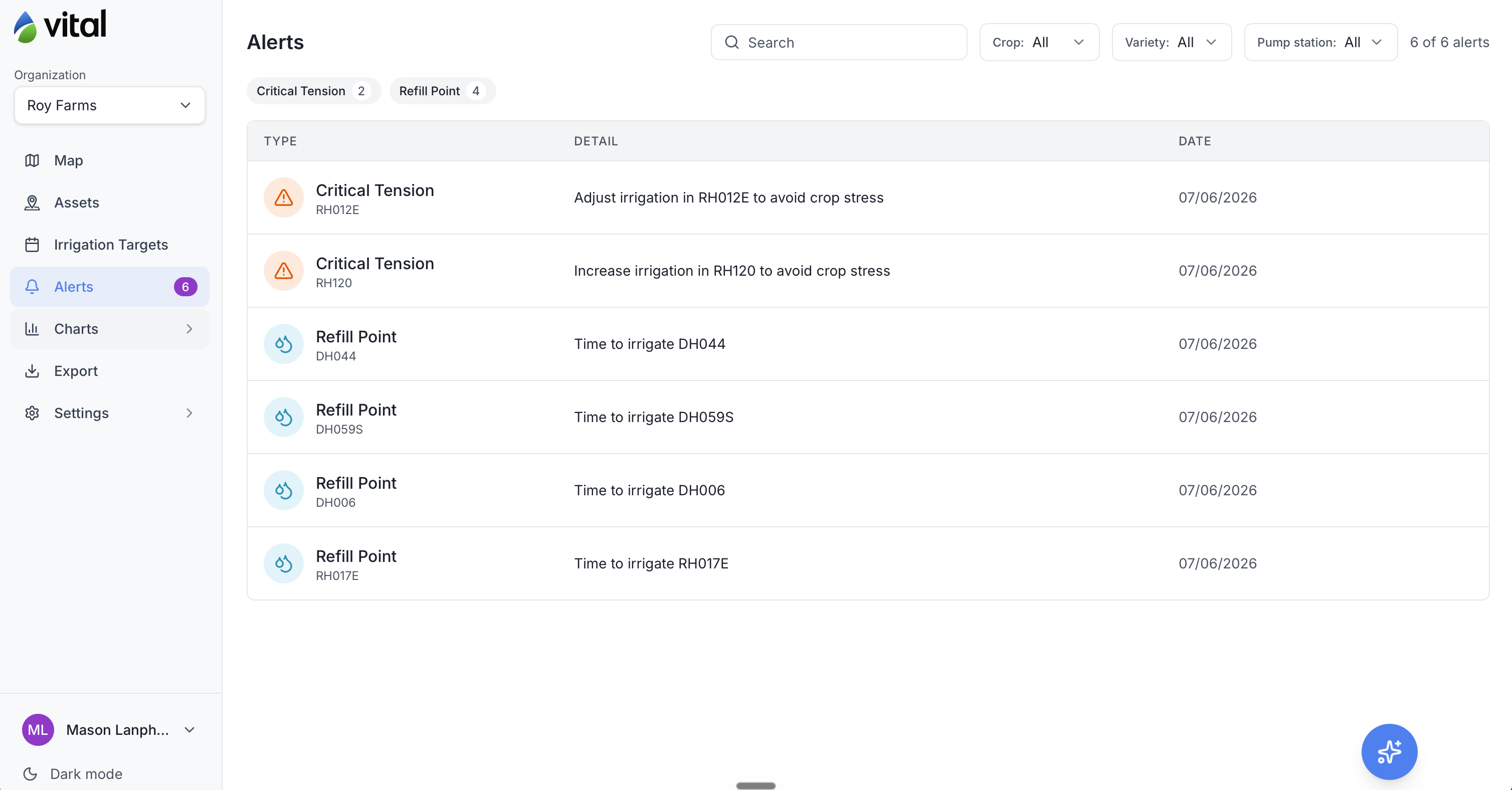Click the '6 of 6 alerts' count
Image resolution: width=1512 pixels, height=790 pixels.
(1449, 42)
